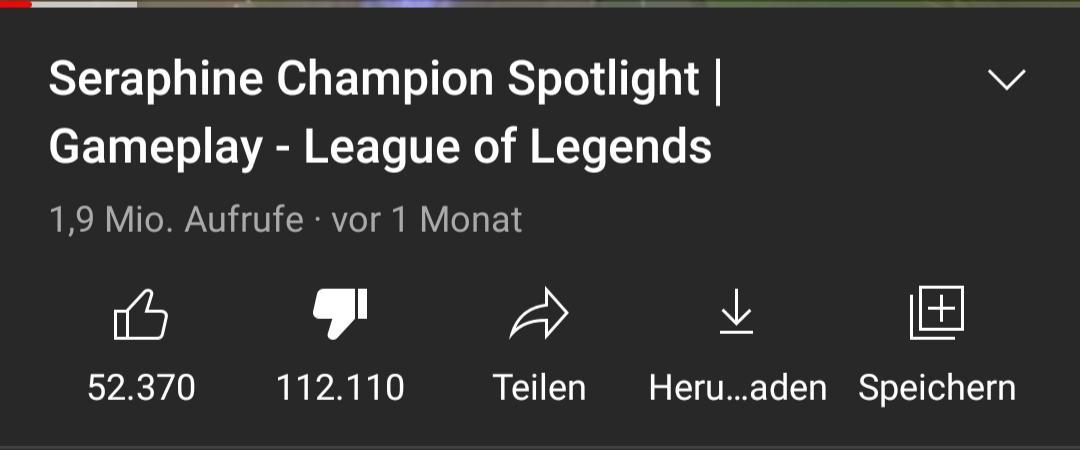Expand video description with chevron arrow

[1006, 79]
